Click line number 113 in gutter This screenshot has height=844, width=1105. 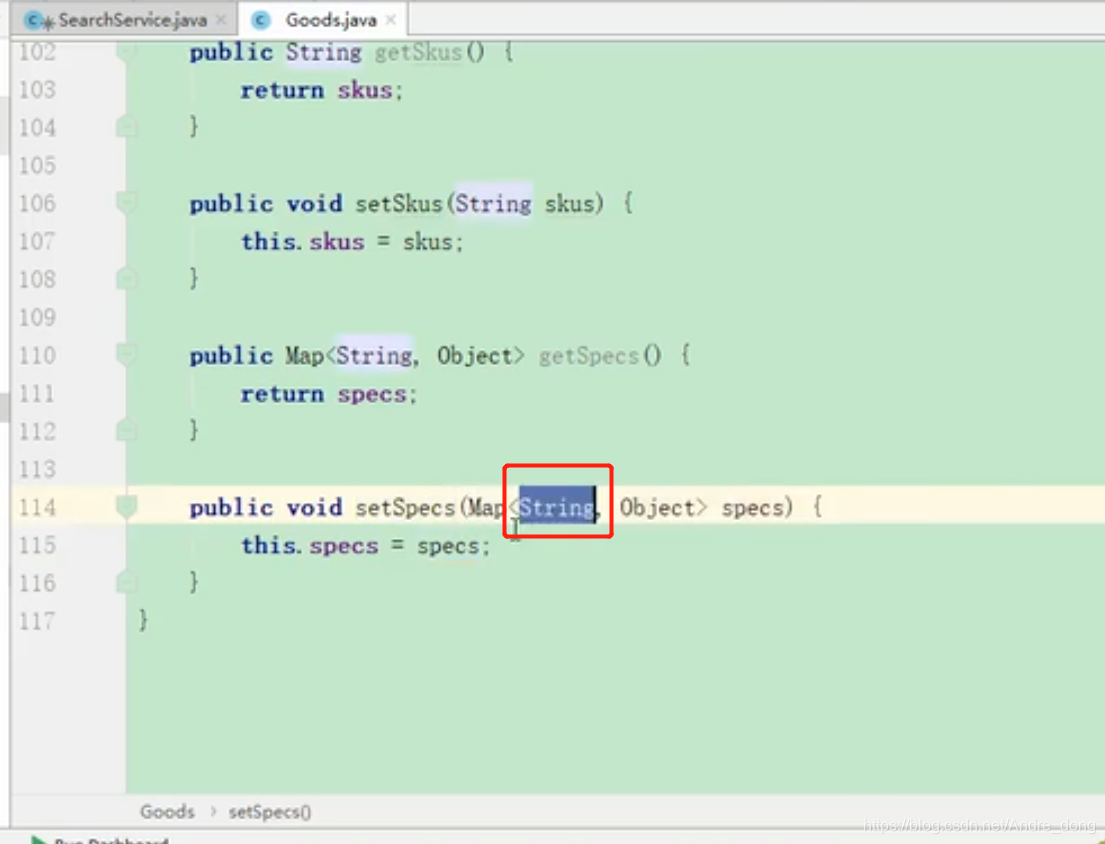pyautogui.click(x=37, y=468)
